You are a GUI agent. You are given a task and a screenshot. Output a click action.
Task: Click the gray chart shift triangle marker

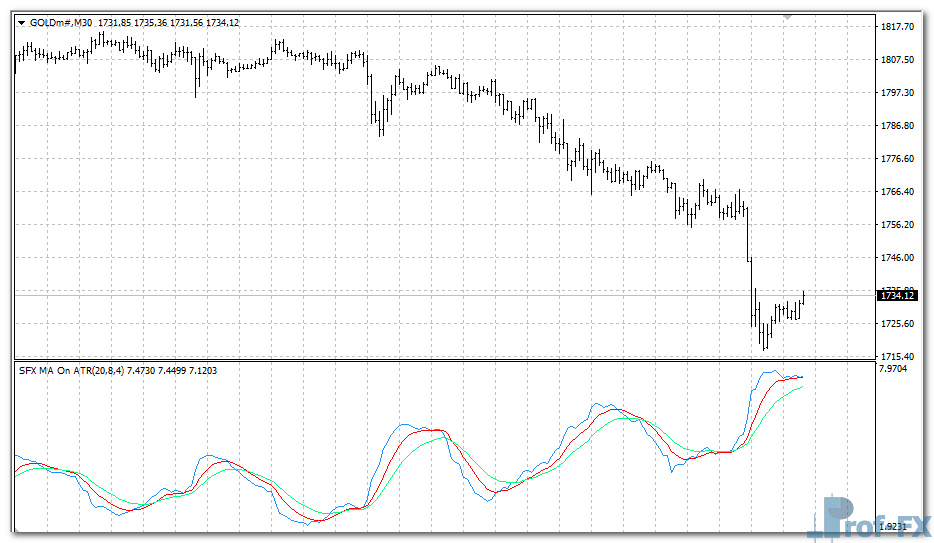pyautogui.click(x=788, y=17)
